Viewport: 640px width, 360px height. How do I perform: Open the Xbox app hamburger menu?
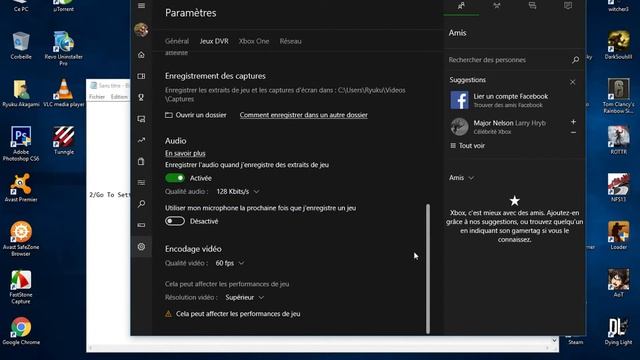point(141,5)
